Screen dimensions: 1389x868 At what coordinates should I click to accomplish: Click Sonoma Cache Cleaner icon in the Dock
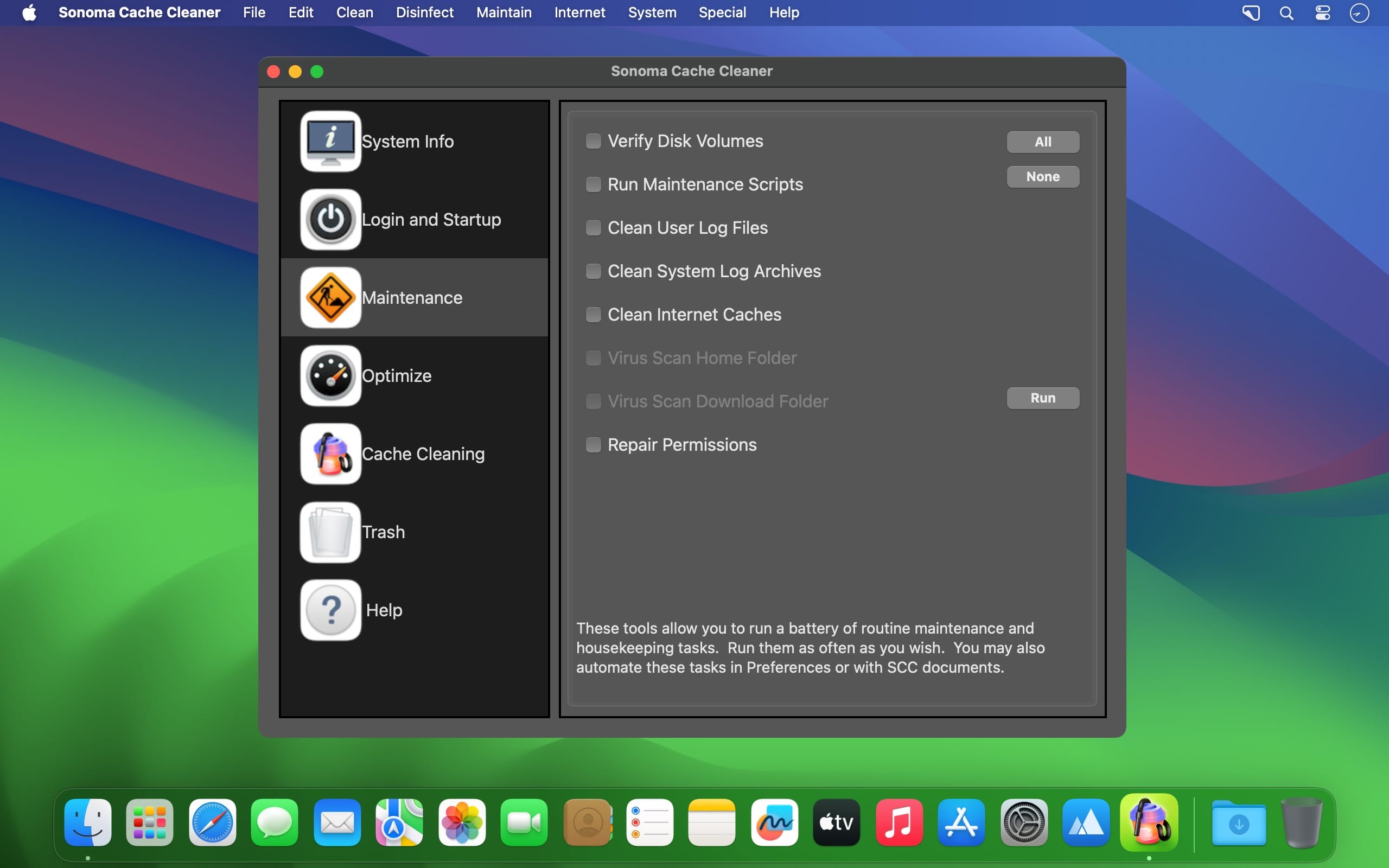click(x=1149, y=822)
